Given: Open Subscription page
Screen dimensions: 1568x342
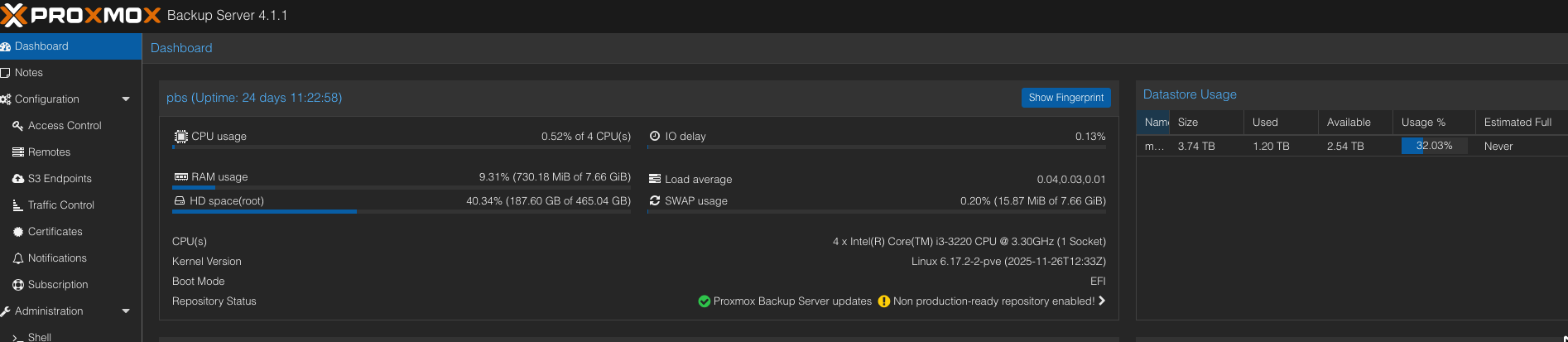Looking at the screenshot, I should (70, 285).
